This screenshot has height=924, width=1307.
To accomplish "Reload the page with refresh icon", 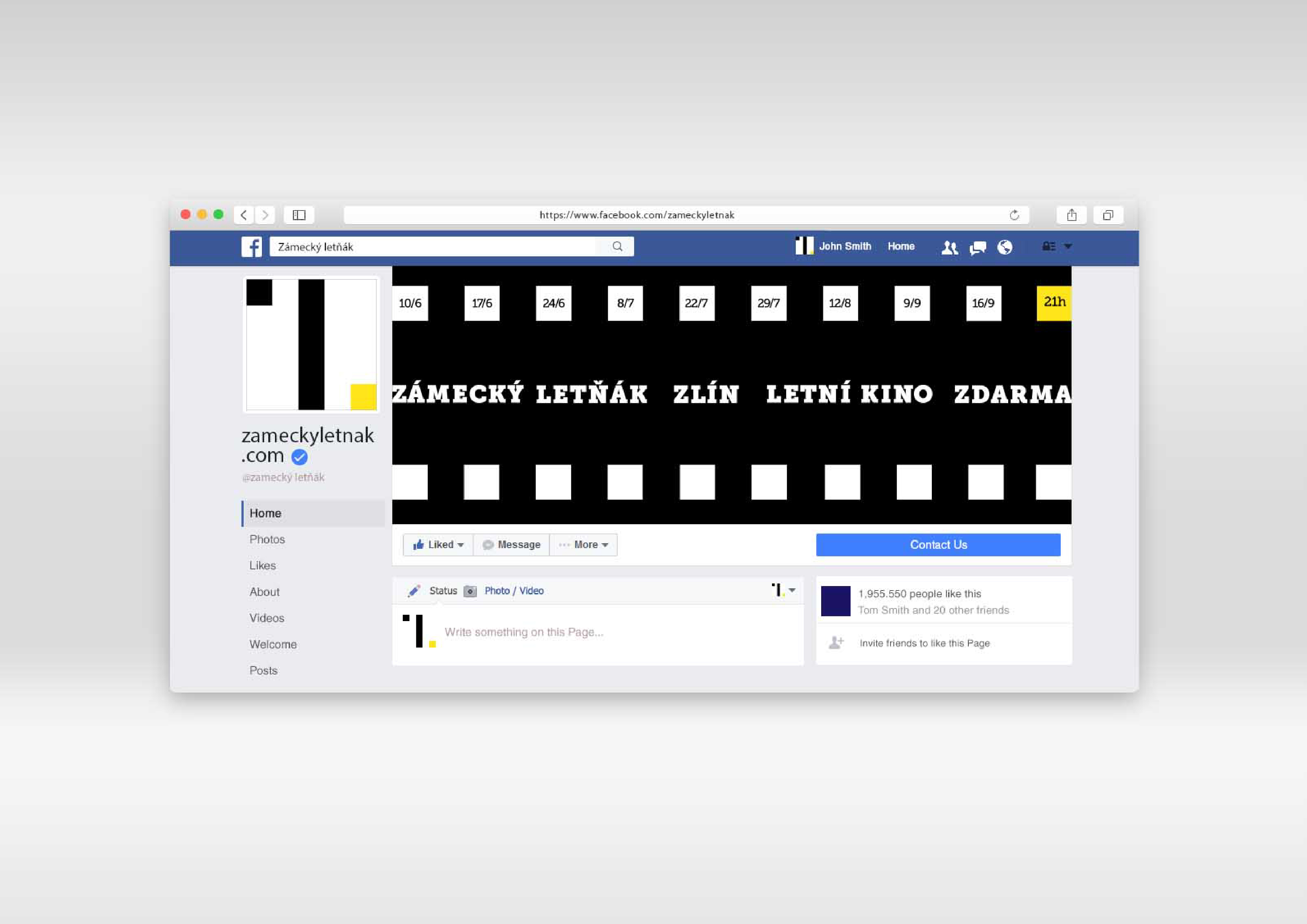I will pos(1014,215).
